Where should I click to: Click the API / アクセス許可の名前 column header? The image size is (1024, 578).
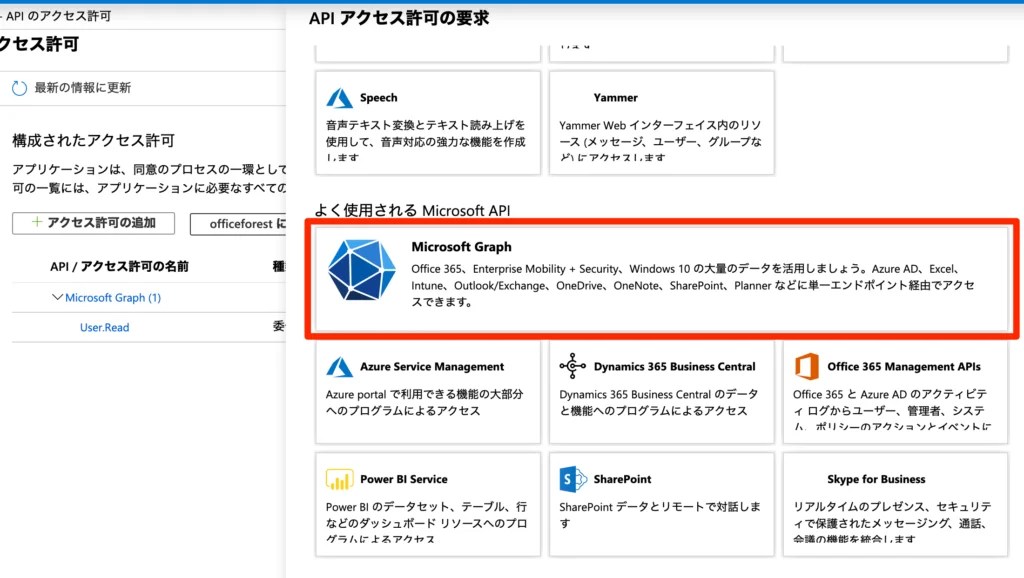(120, 266)
